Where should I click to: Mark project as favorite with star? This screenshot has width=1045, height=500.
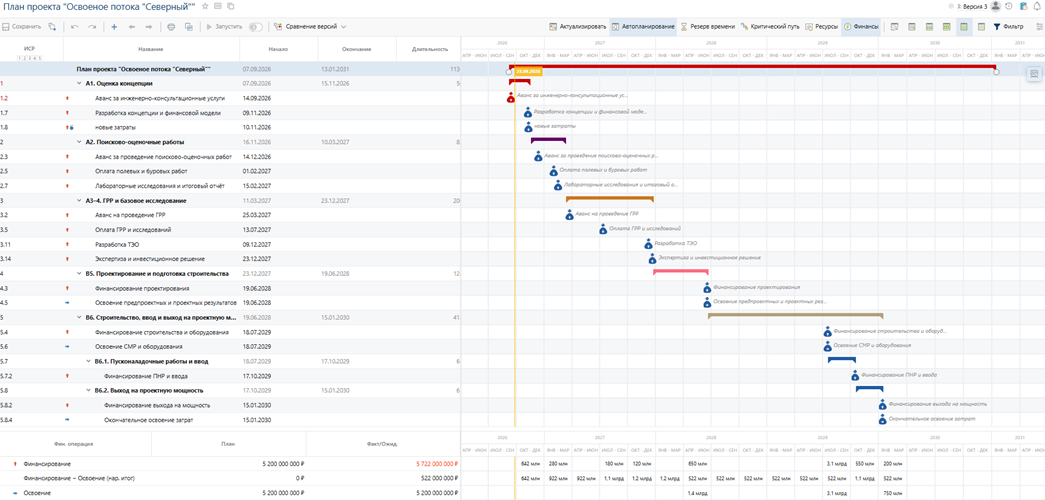click(205, 6)
